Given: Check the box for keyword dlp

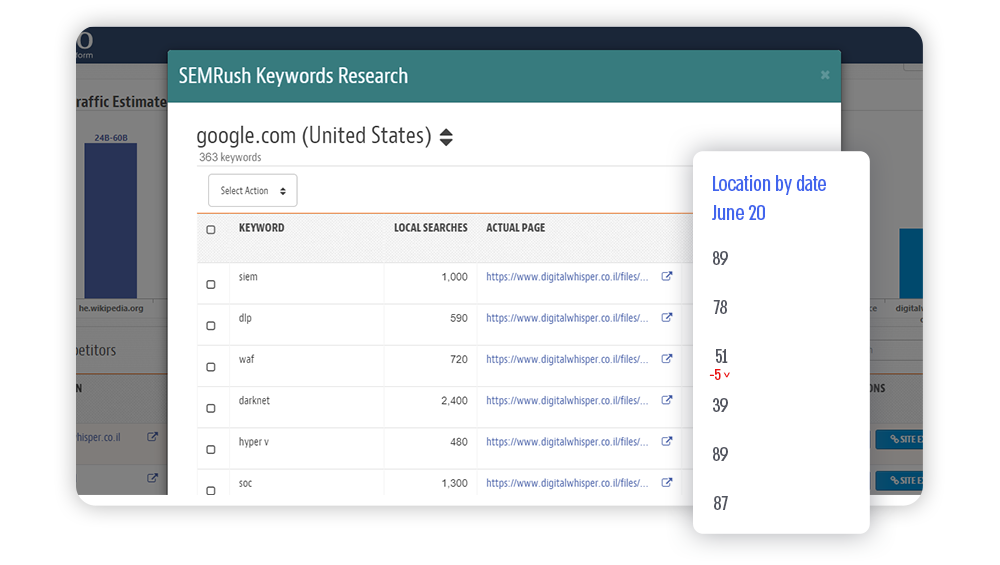Looking at the screenshot, I should [211, 326].
